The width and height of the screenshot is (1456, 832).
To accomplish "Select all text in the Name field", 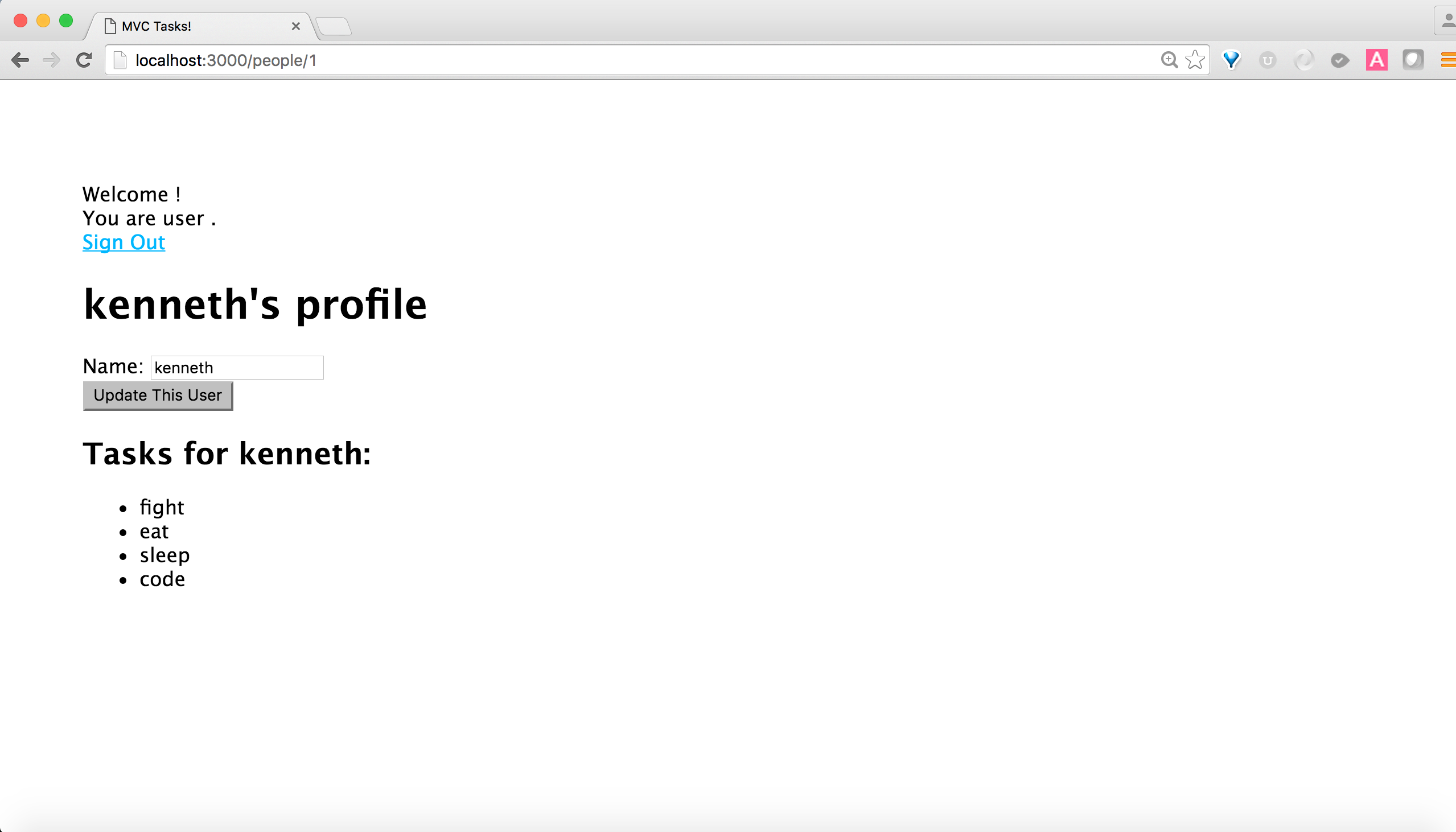I will coord(237,367).
